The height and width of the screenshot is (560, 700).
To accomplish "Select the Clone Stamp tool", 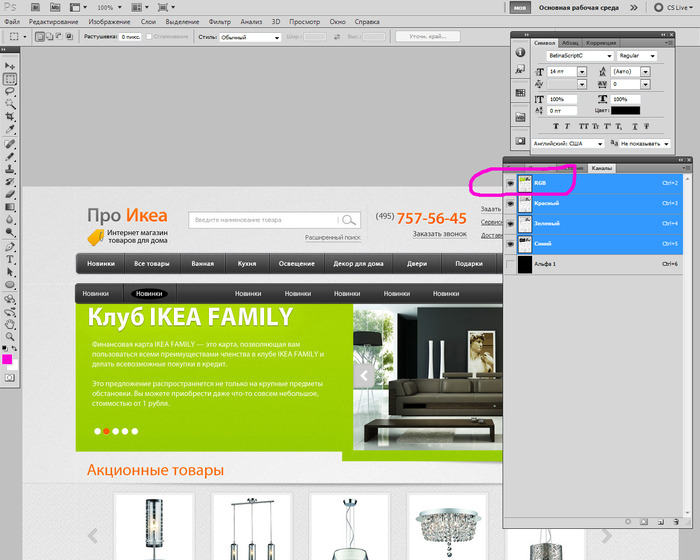I will (10, 169).
